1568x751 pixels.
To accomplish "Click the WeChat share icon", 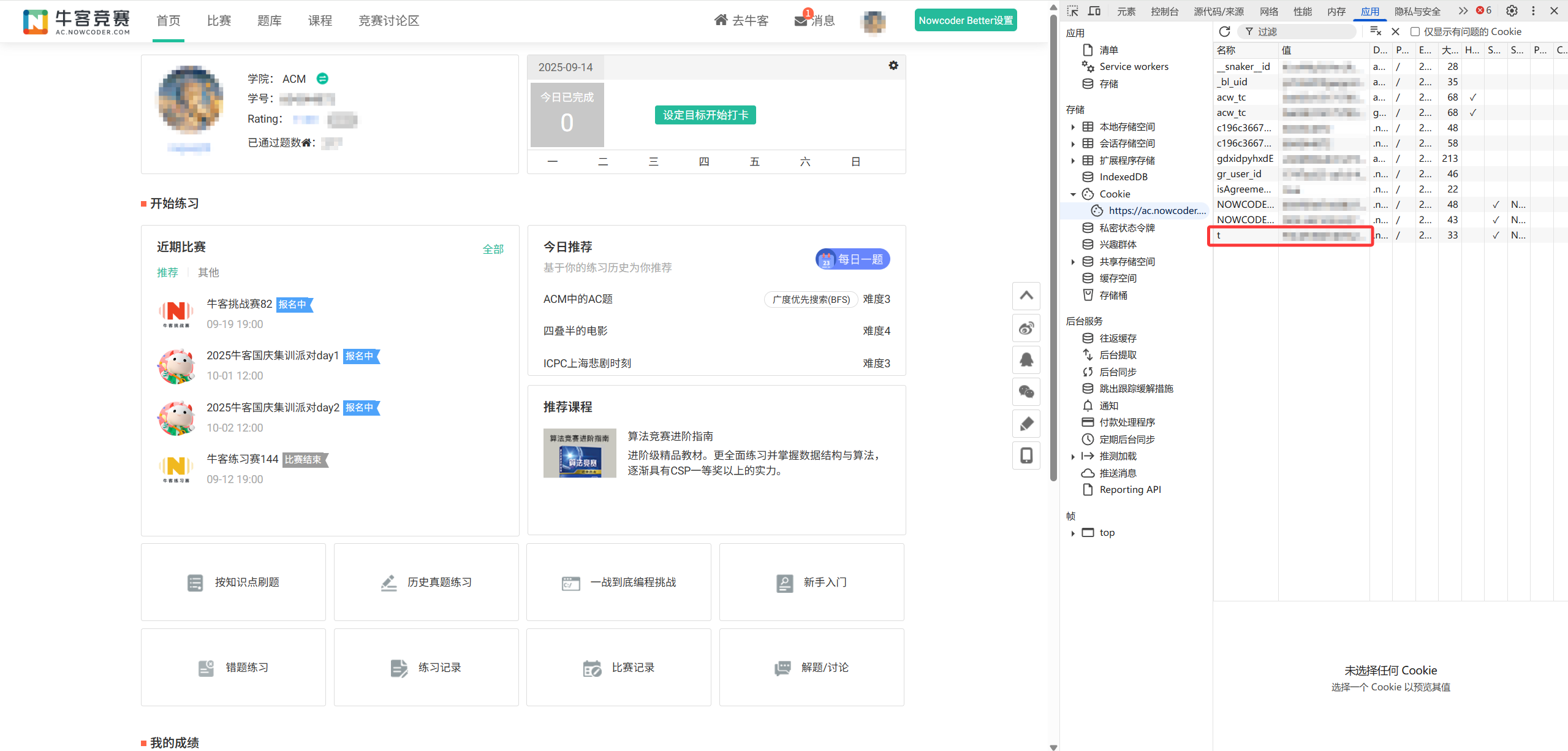I will point(1026,392).
